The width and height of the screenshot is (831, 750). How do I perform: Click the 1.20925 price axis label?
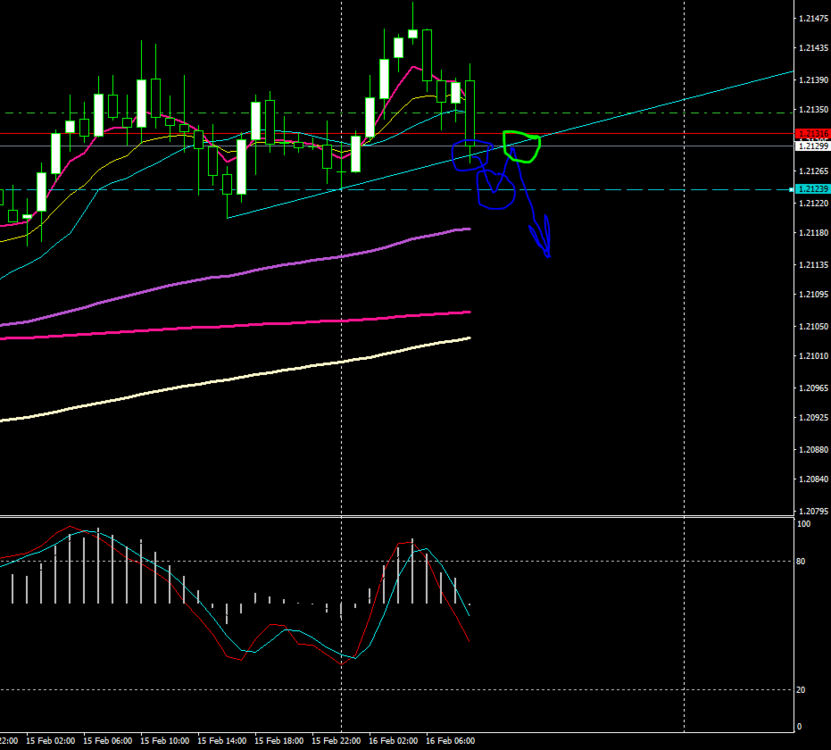click(814, 418)
